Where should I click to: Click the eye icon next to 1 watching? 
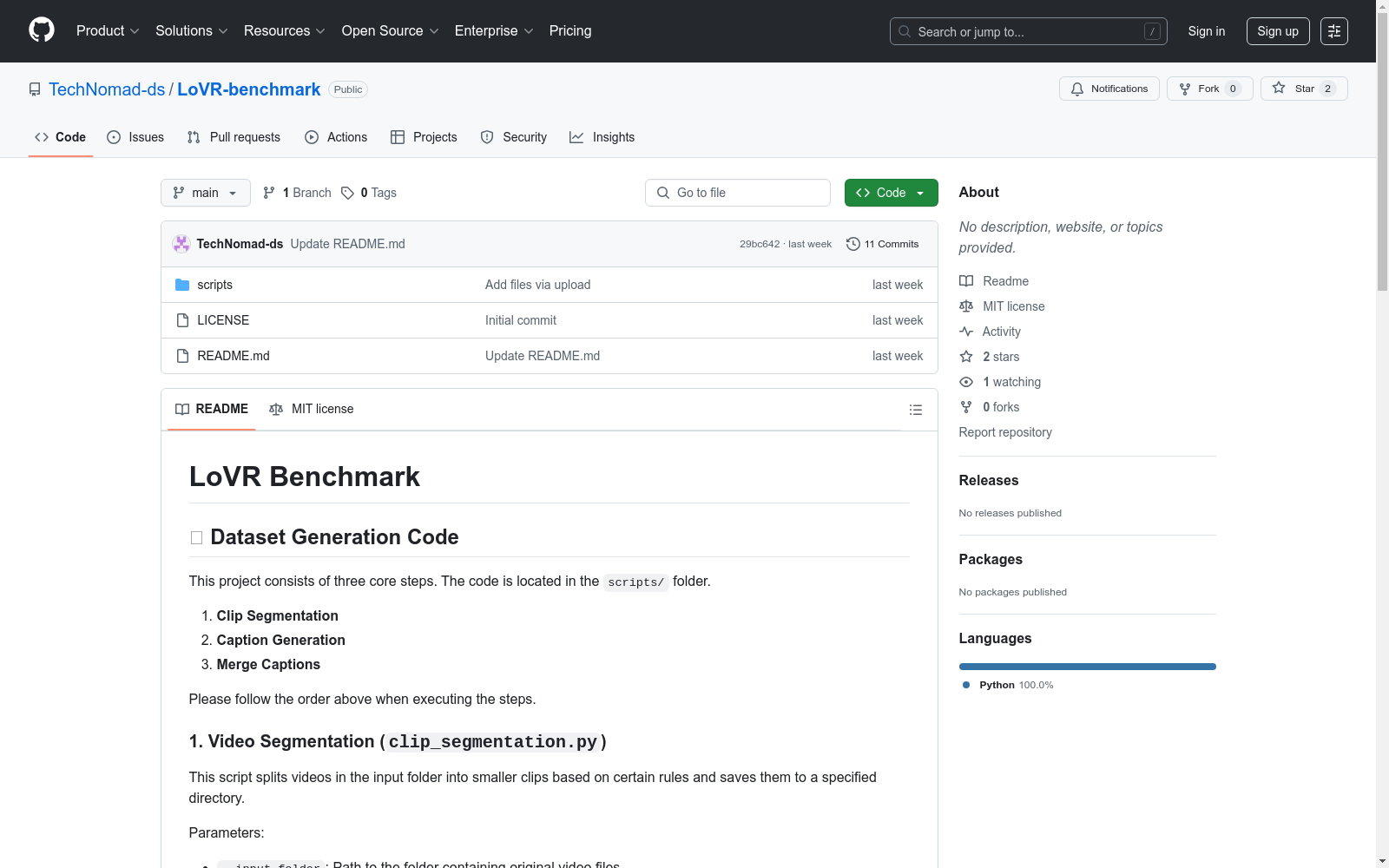[x=966, y=382]
